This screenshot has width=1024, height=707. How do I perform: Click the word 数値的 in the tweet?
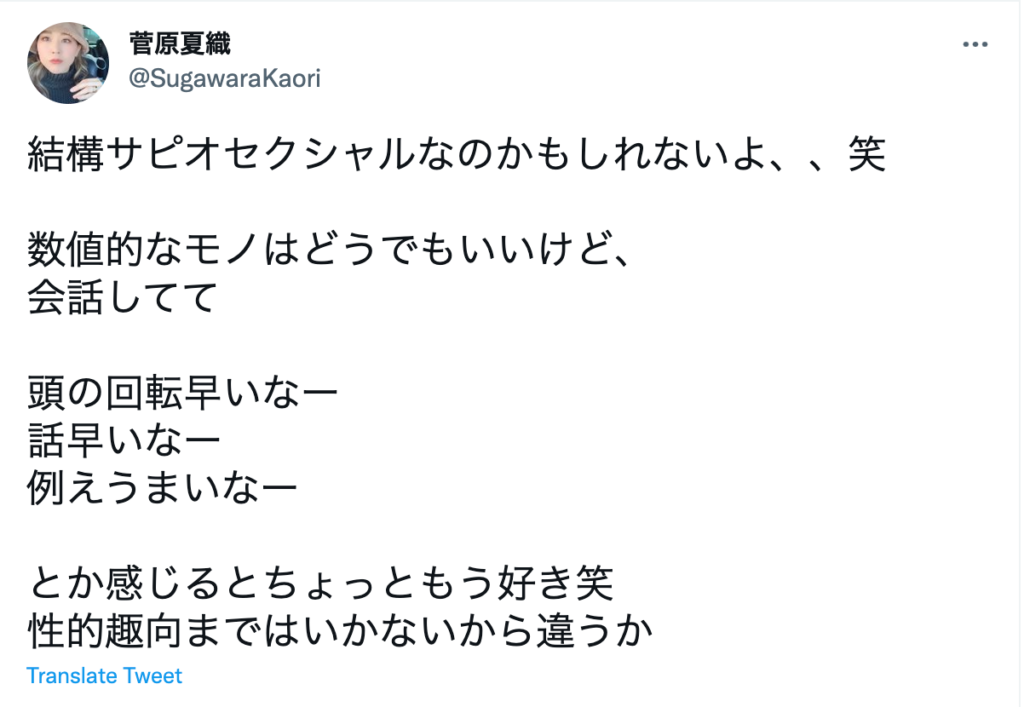click(x=85, y=249)
